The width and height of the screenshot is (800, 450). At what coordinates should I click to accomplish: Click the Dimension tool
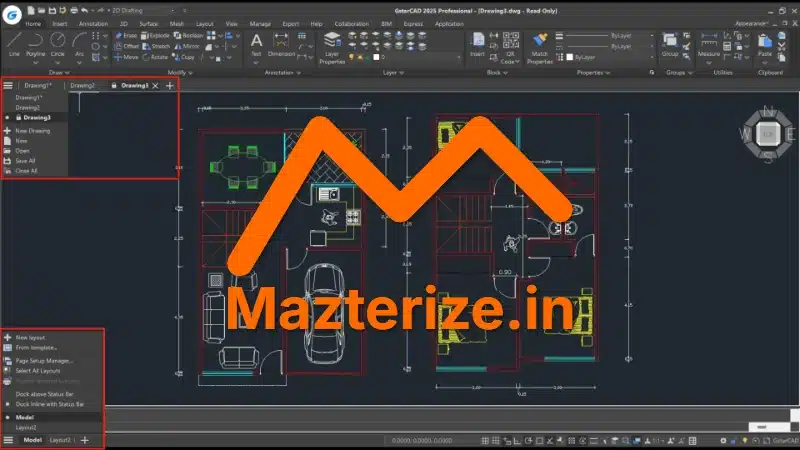(x=281, y=44)
